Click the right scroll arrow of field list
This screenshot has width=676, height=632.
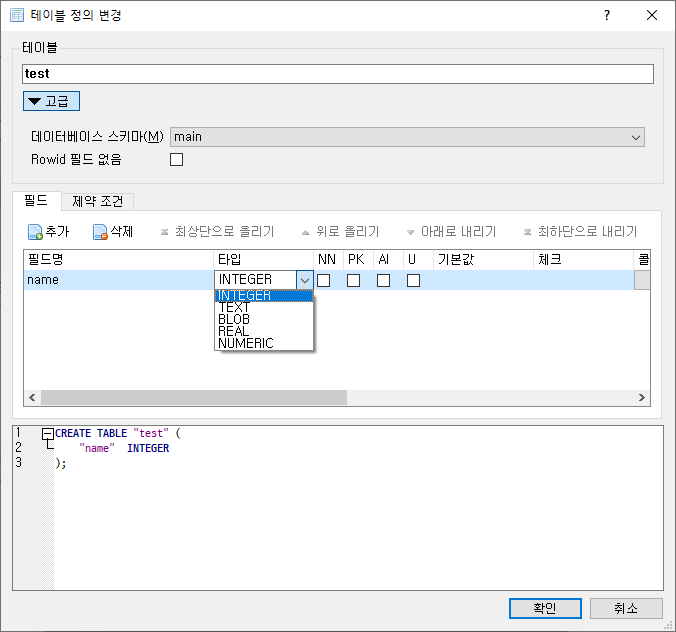[642, 397]
